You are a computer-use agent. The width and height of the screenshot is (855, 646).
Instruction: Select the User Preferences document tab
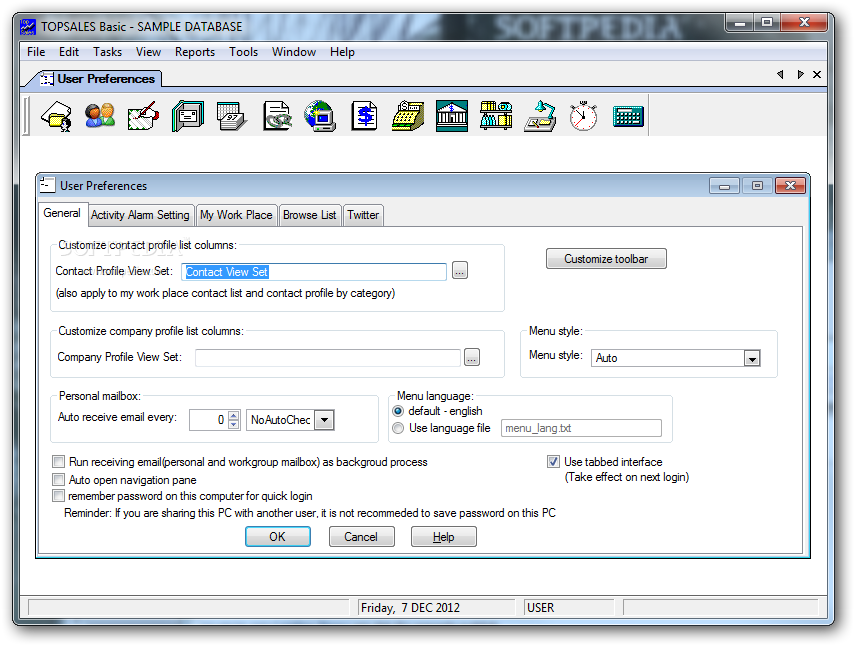tap(99, 79)
